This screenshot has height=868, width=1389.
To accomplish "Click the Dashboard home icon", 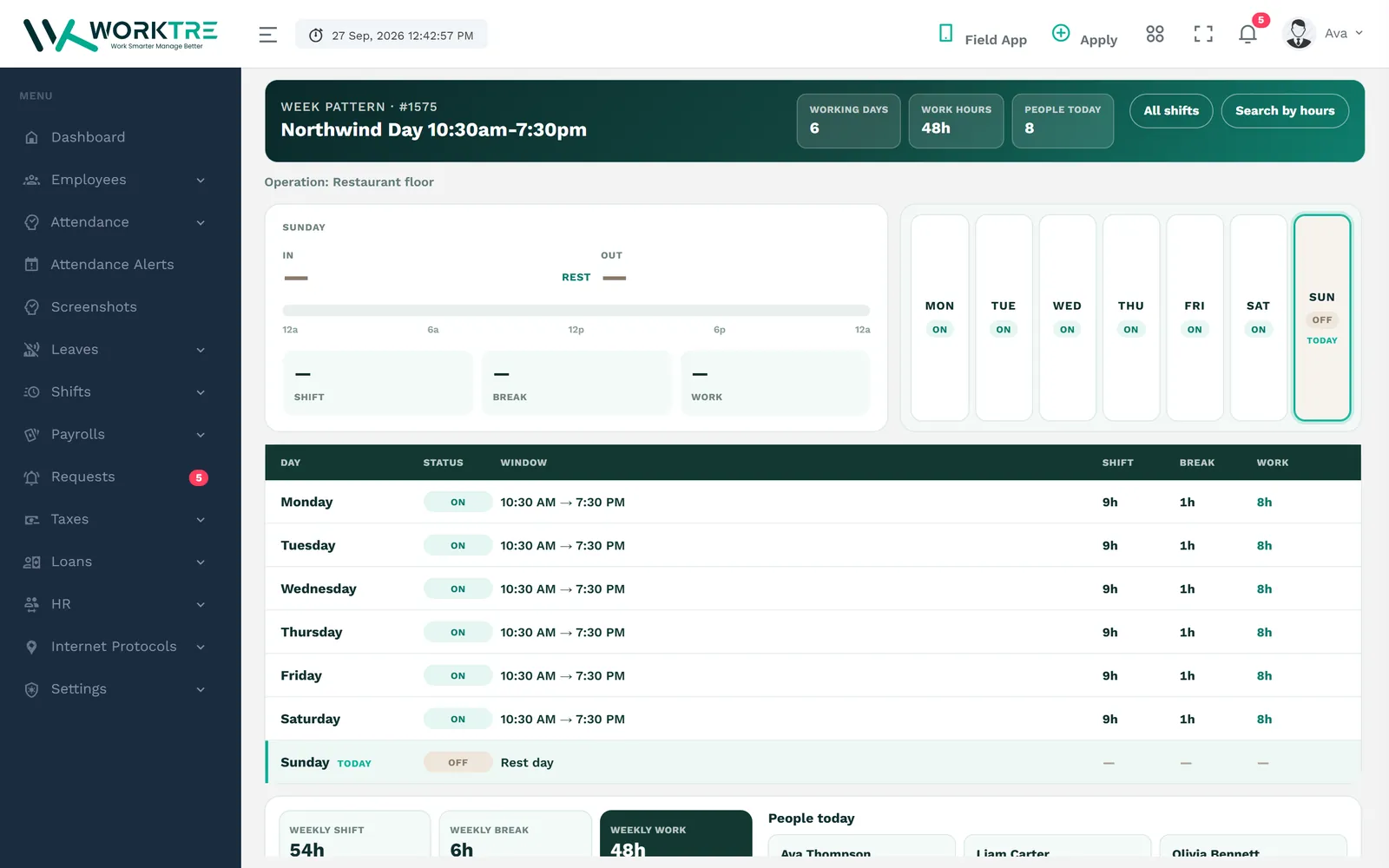I will [32, 137].
